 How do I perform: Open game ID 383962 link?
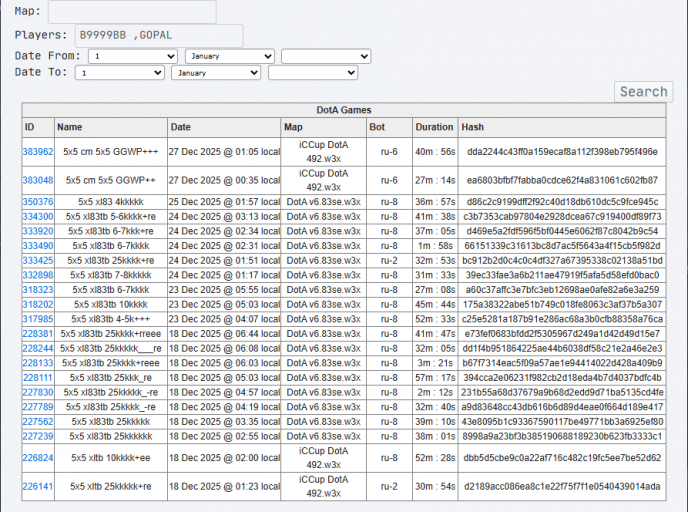[38, 152]
